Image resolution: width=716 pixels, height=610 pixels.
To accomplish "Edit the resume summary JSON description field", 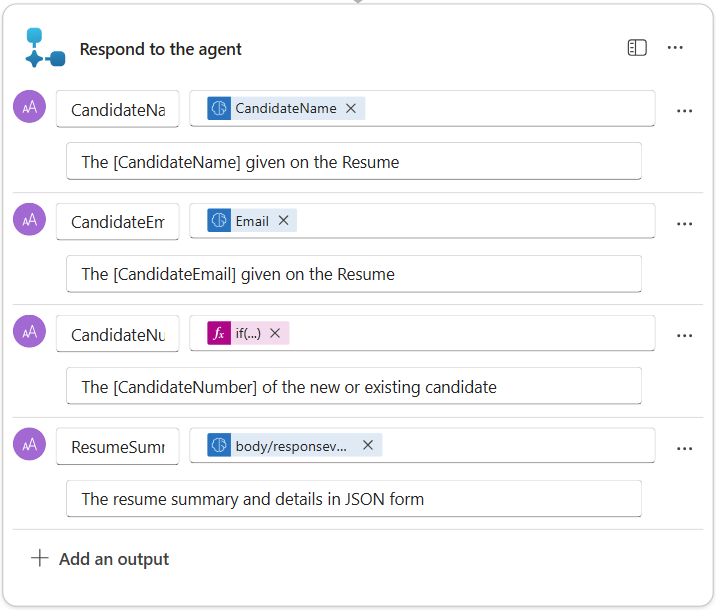I will (x=353, y=498).
